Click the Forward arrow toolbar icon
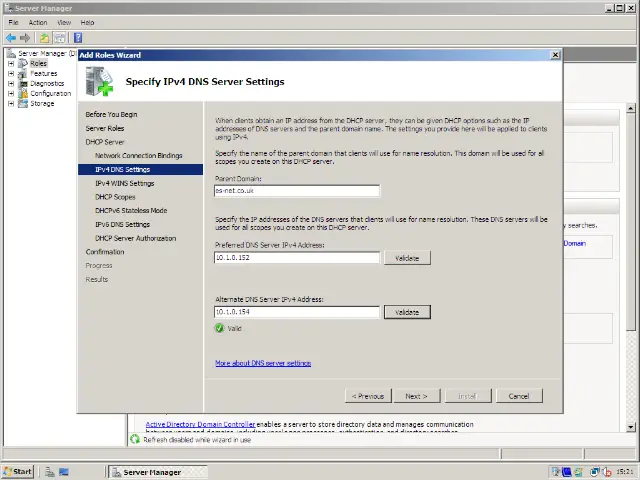Screen dimensions: 640x480 click(25, 38)
